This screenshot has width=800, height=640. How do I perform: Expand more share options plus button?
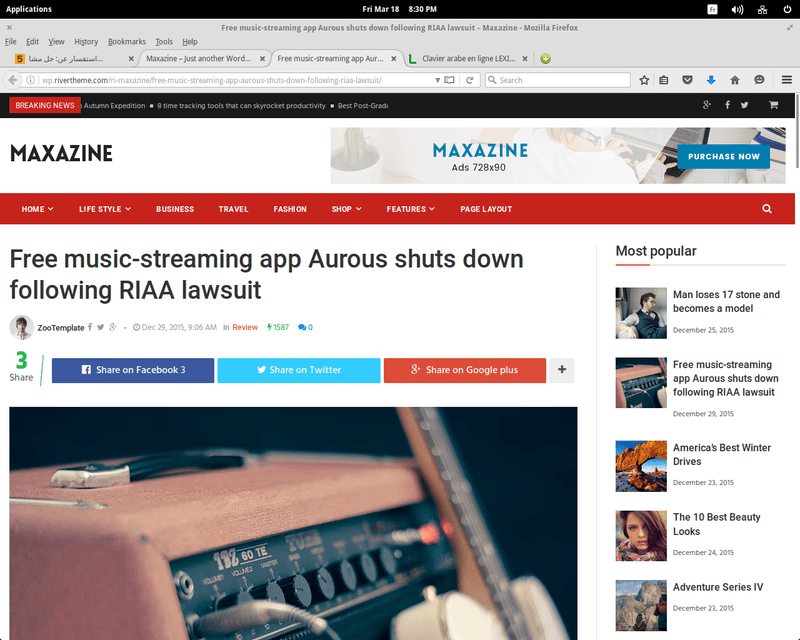tap(562, 370)
